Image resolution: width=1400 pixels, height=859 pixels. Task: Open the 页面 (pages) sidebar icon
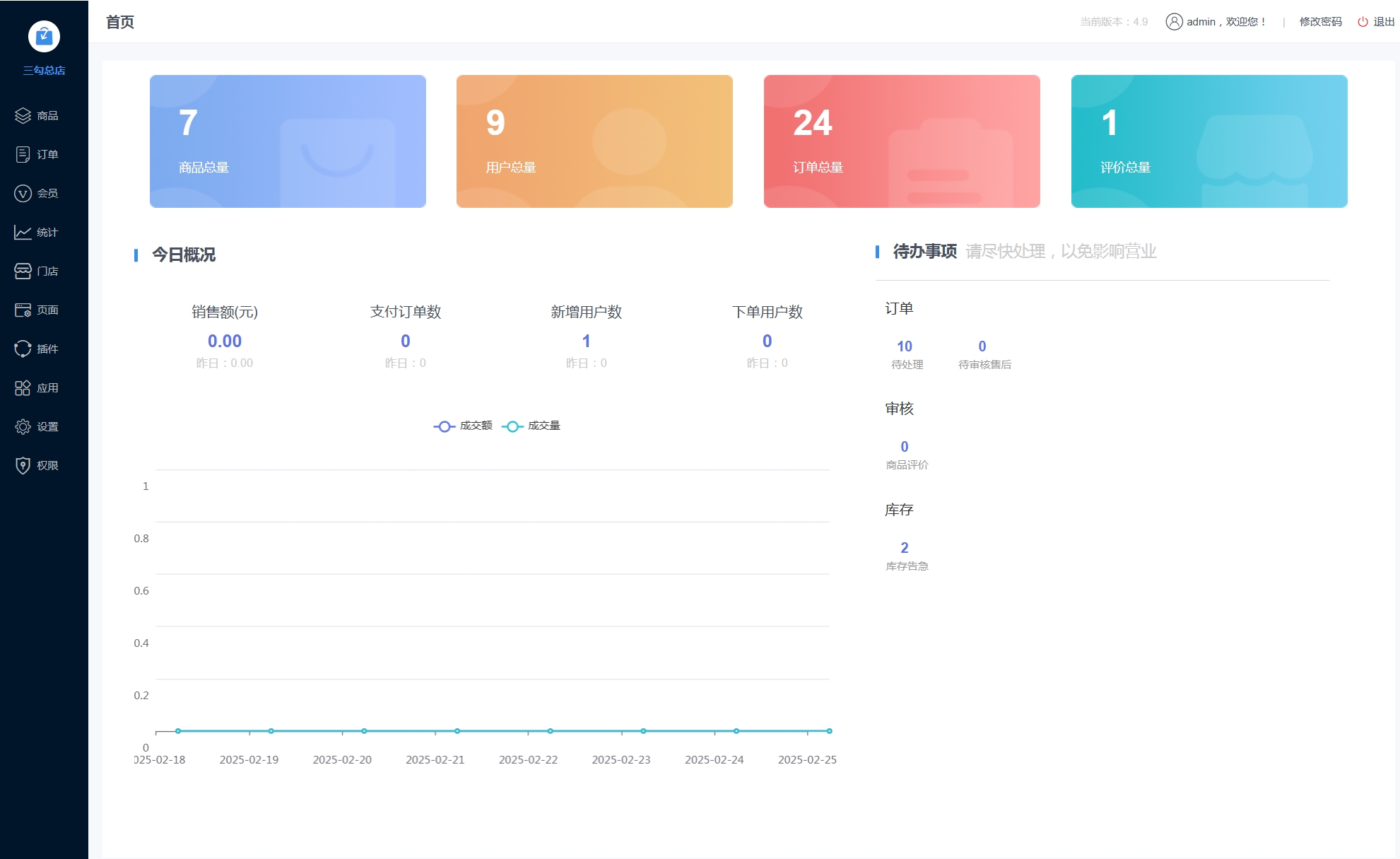[22, 310]
